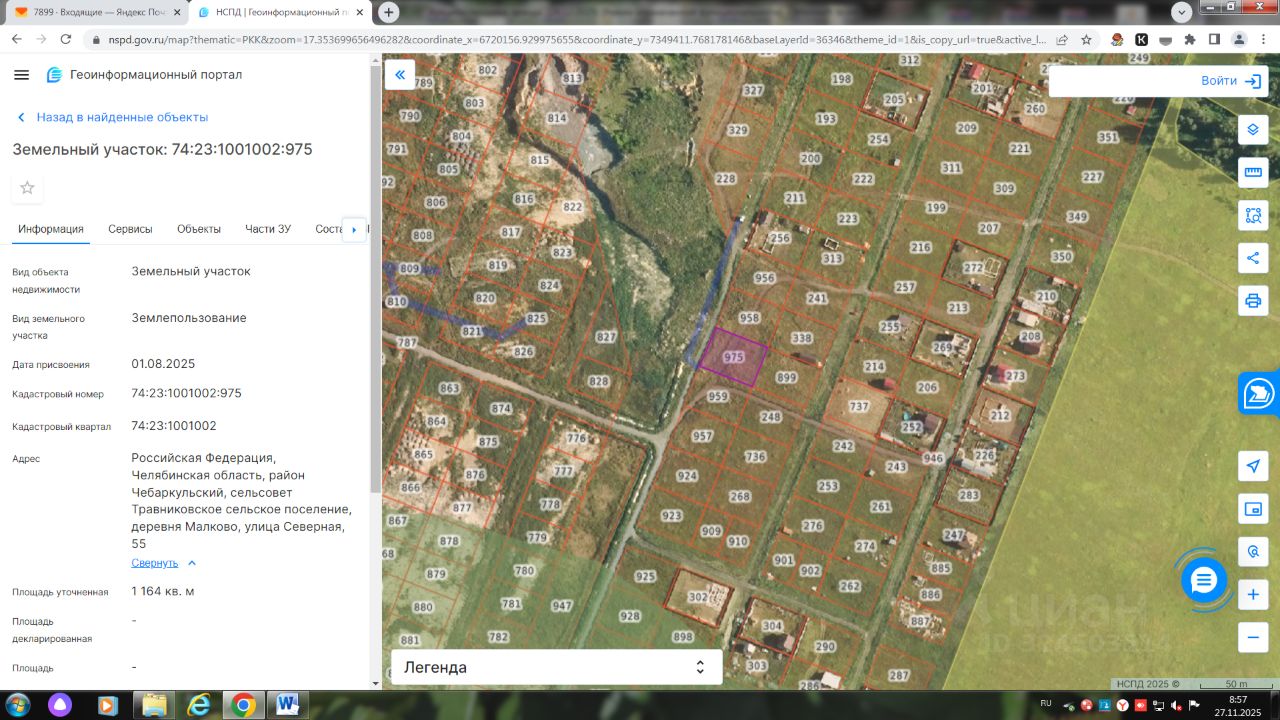This screenshot has height=720, width=1280.
Task: Open the Chrome profile avatar
Action: pyautogui.click(x=1238, y=40)
